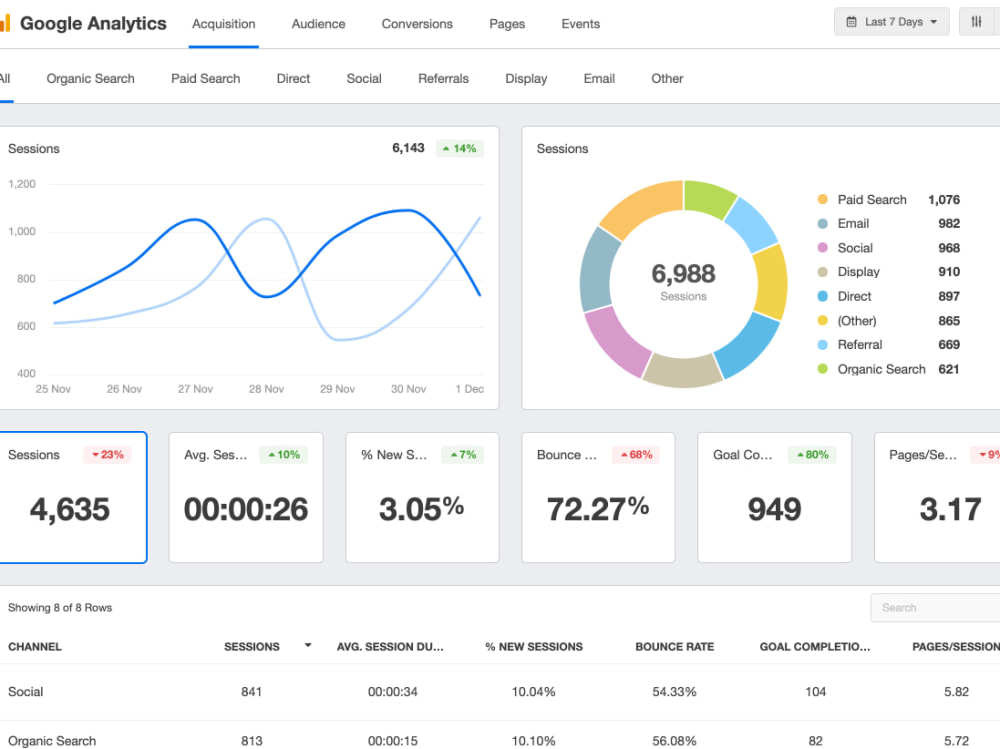The width and height of the screenshot is (1000, 749).
Task: Select the Social channel tab
Action: point(364,78)
